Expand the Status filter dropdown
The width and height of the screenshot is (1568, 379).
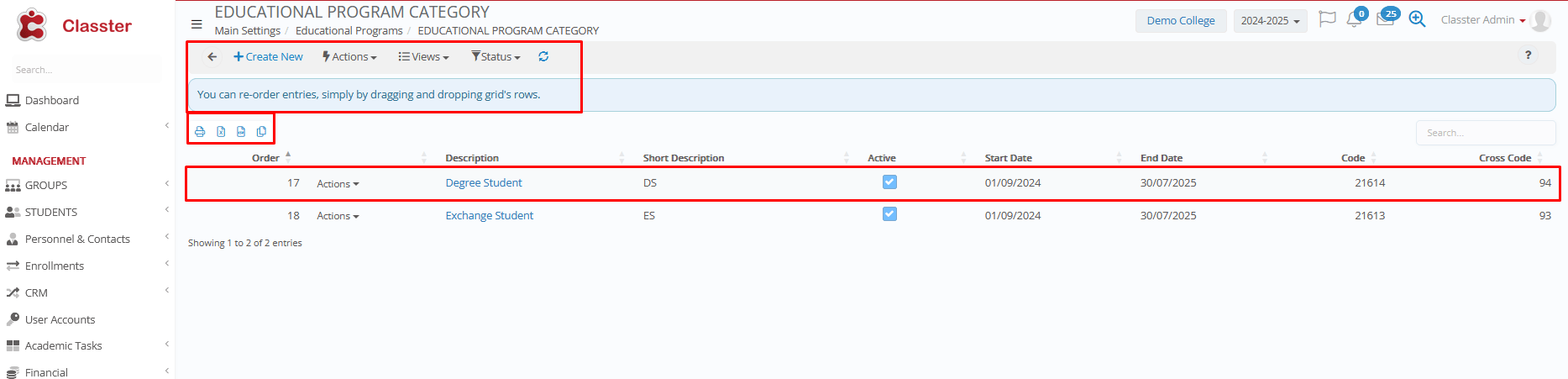pos(496,57)
